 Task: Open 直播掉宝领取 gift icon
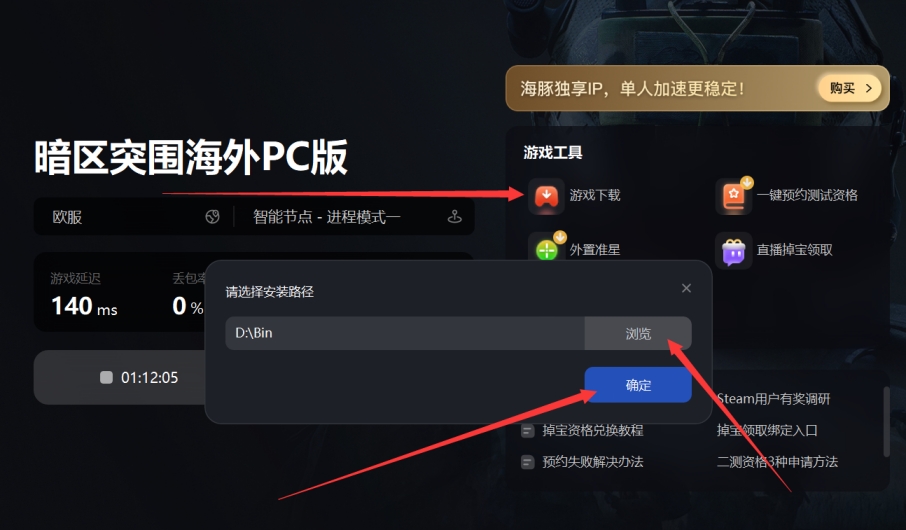click(733, 250)
